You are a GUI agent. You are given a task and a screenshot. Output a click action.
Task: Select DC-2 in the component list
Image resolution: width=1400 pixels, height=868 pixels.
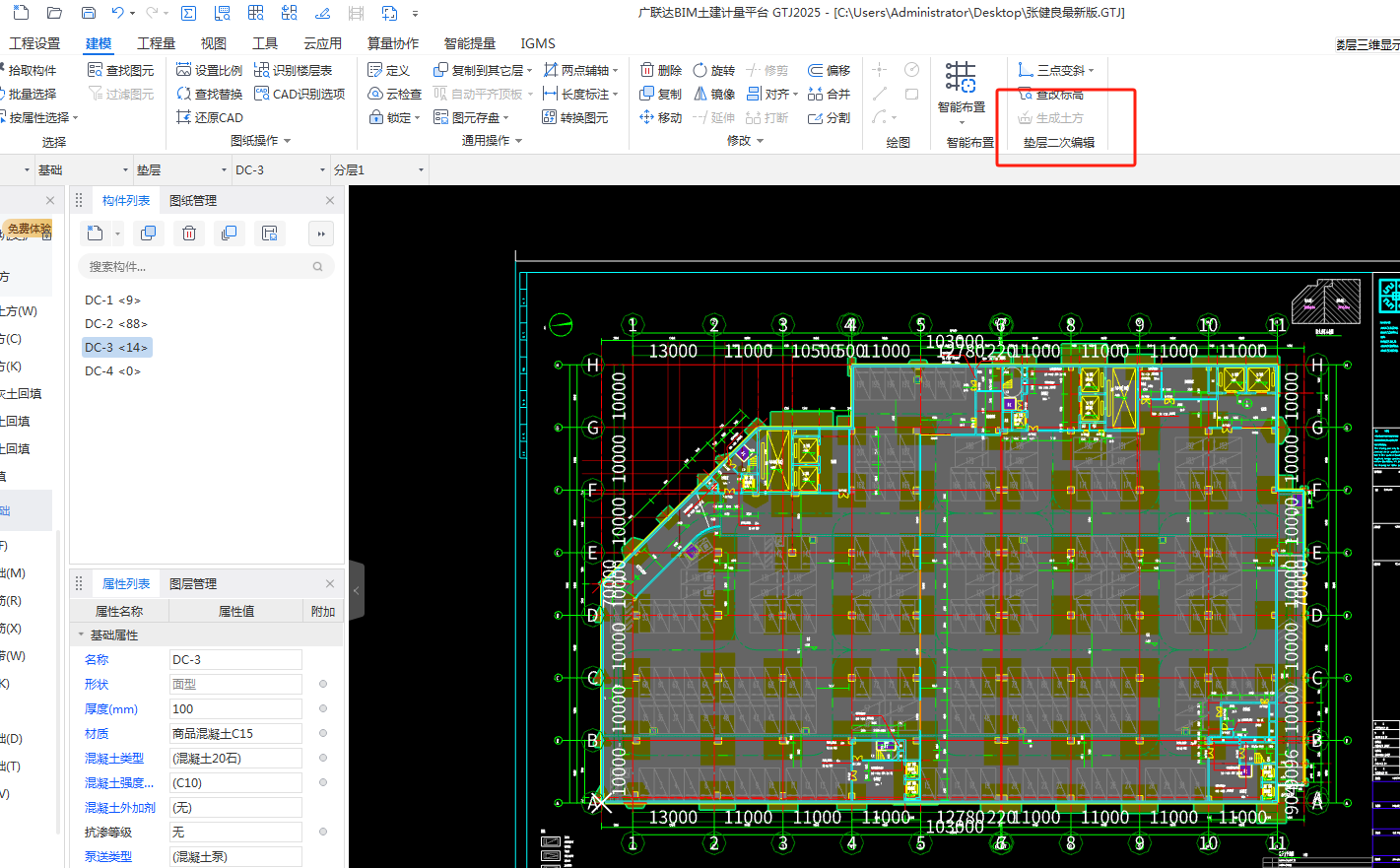(x=115, y=323)
